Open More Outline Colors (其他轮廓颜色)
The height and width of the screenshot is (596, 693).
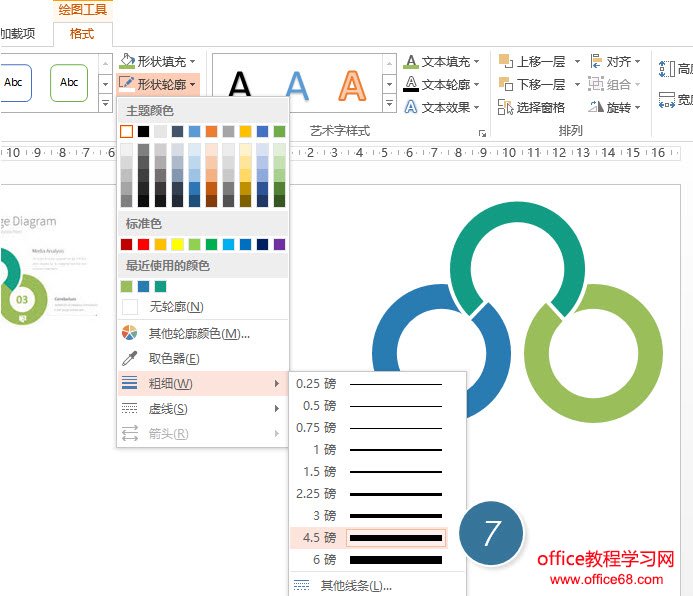click(203, 333)
